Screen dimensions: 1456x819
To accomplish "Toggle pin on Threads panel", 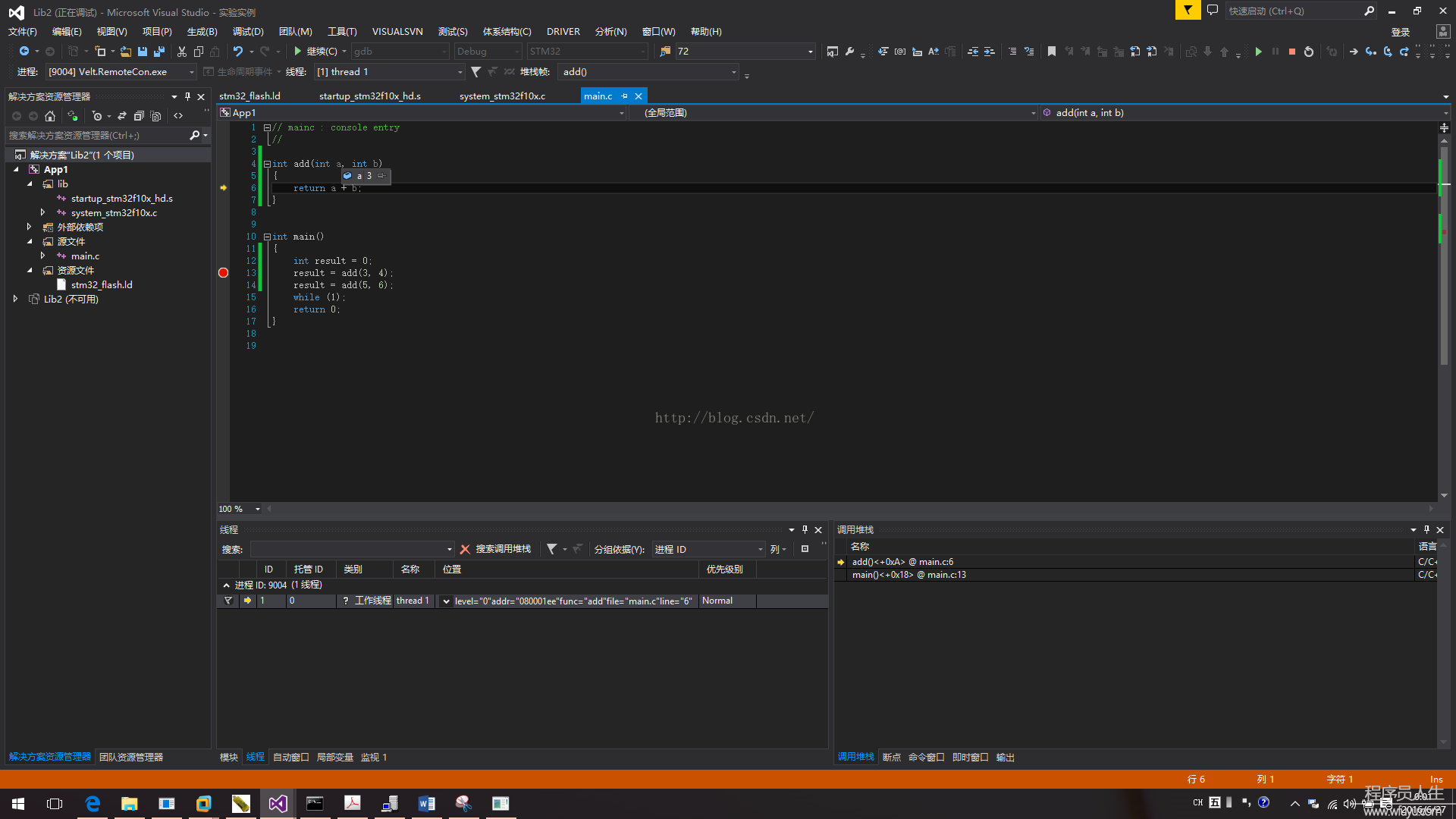I will pyautogui.click(x=805, y=529).
